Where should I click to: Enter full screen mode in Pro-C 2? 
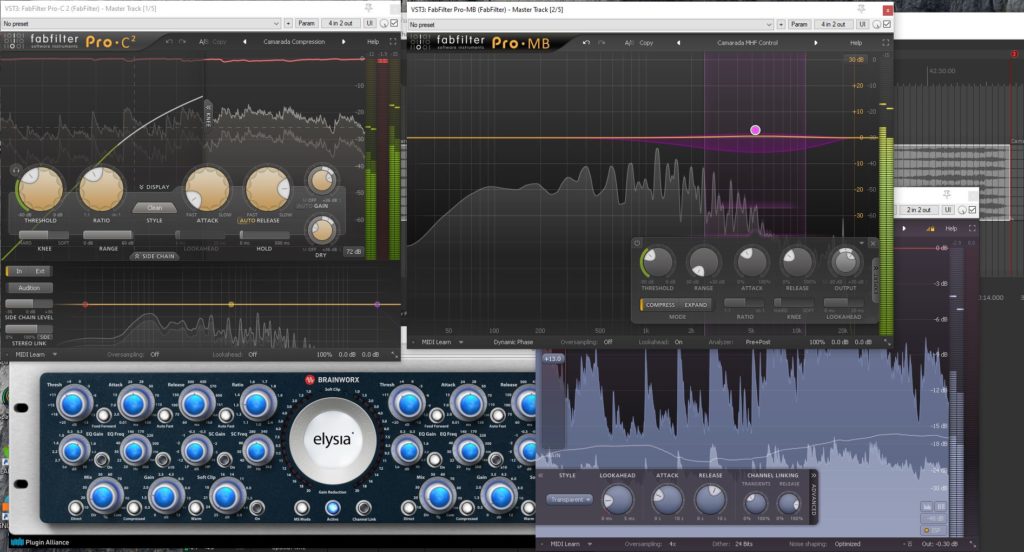[392, 42]
